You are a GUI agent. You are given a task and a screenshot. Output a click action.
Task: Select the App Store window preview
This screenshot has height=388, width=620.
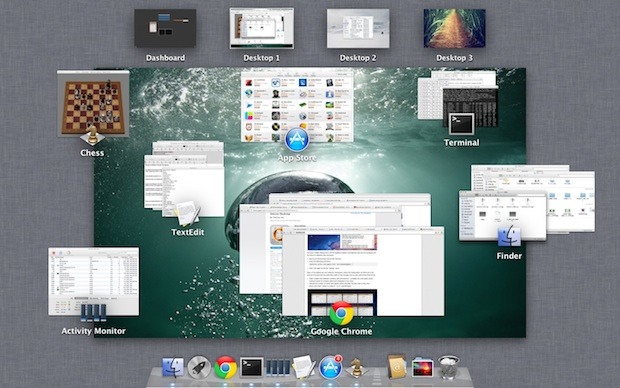tap(297, 107)
